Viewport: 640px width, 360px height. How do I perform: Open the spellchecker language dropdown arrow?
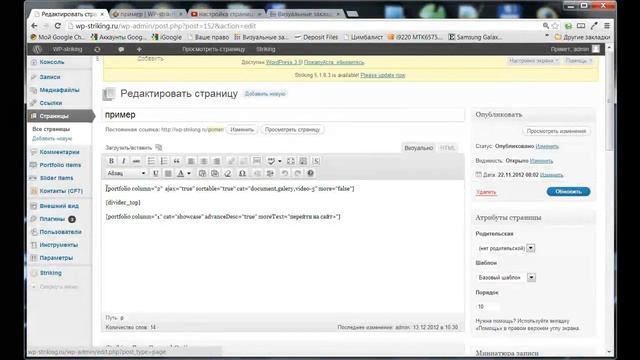[280, 161]
